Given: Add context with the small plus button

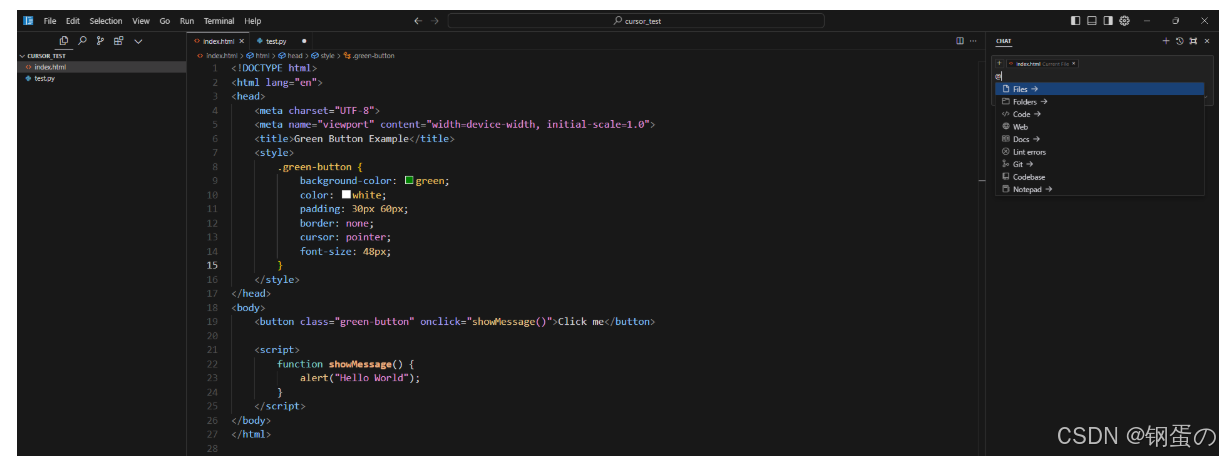Looking at the screenshot, I should coord(999,63).
